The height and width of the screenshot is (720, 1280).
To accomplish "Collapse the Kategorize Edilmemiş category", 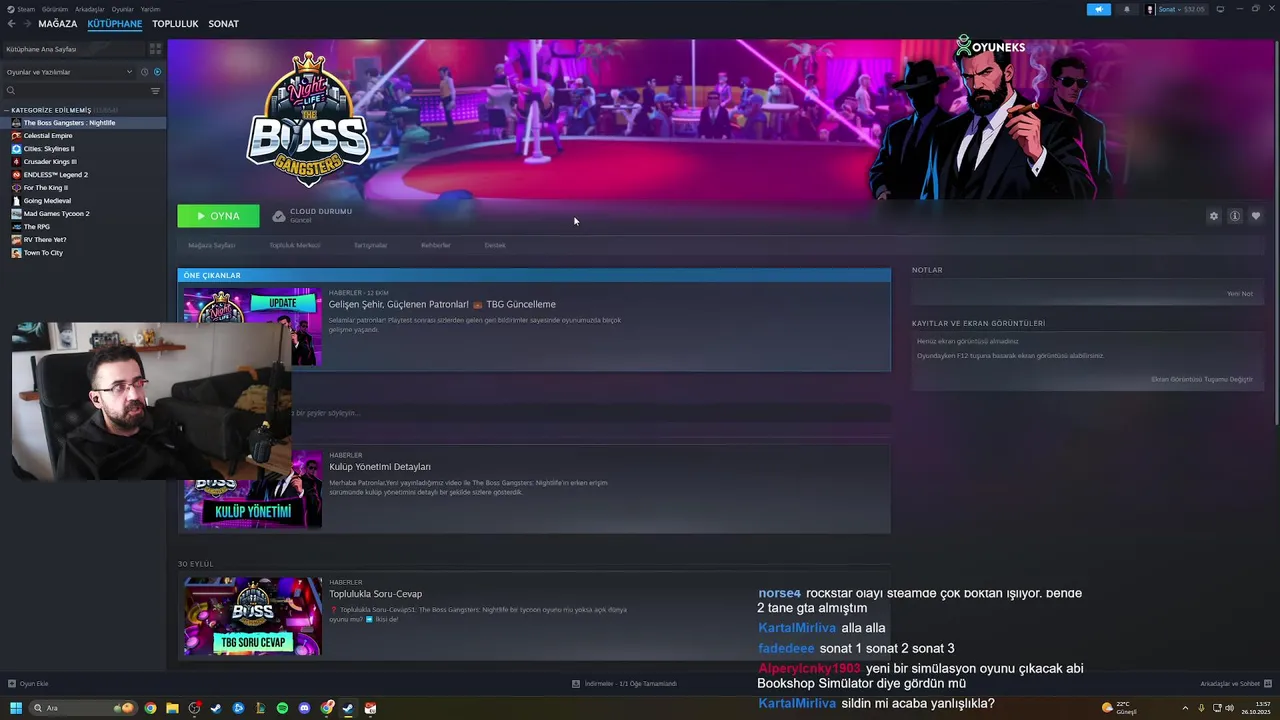I will (x=7, y=110).
